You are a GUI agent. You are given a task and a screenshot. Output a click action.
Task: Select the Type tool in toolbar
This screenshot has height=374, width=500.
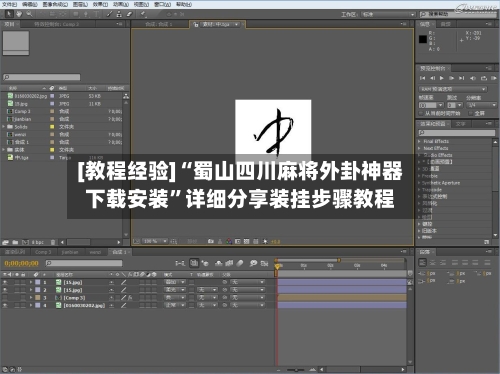click(96, 14)
